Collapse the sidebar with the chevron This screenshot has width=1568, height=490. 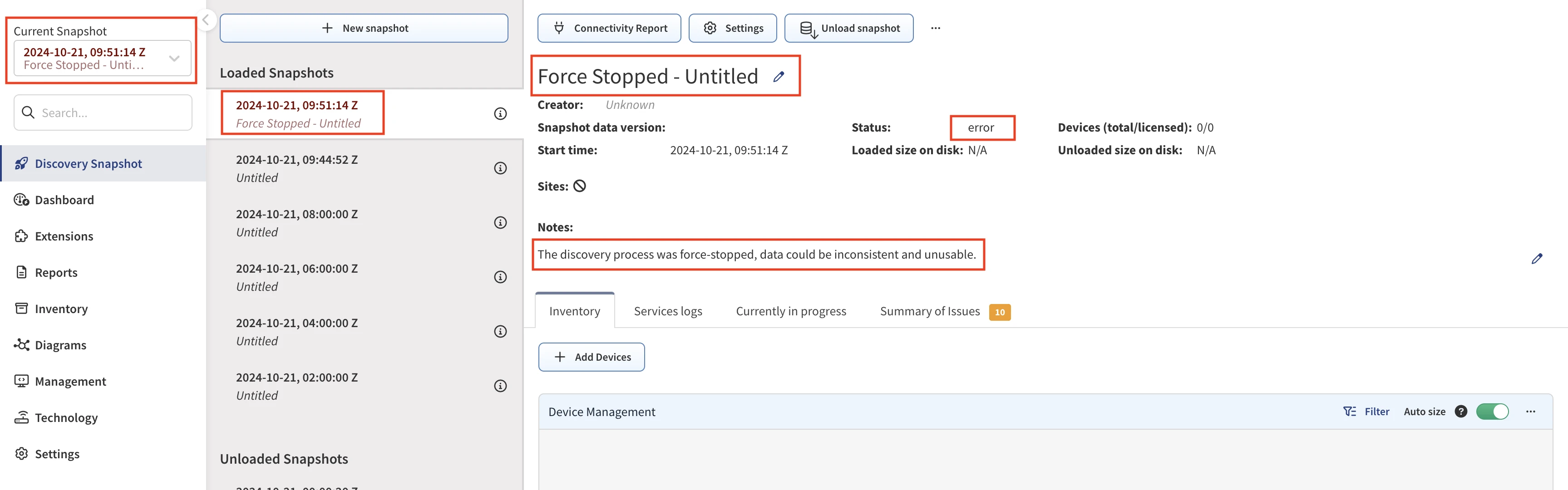pyautogui.click(x=206, y=20)
